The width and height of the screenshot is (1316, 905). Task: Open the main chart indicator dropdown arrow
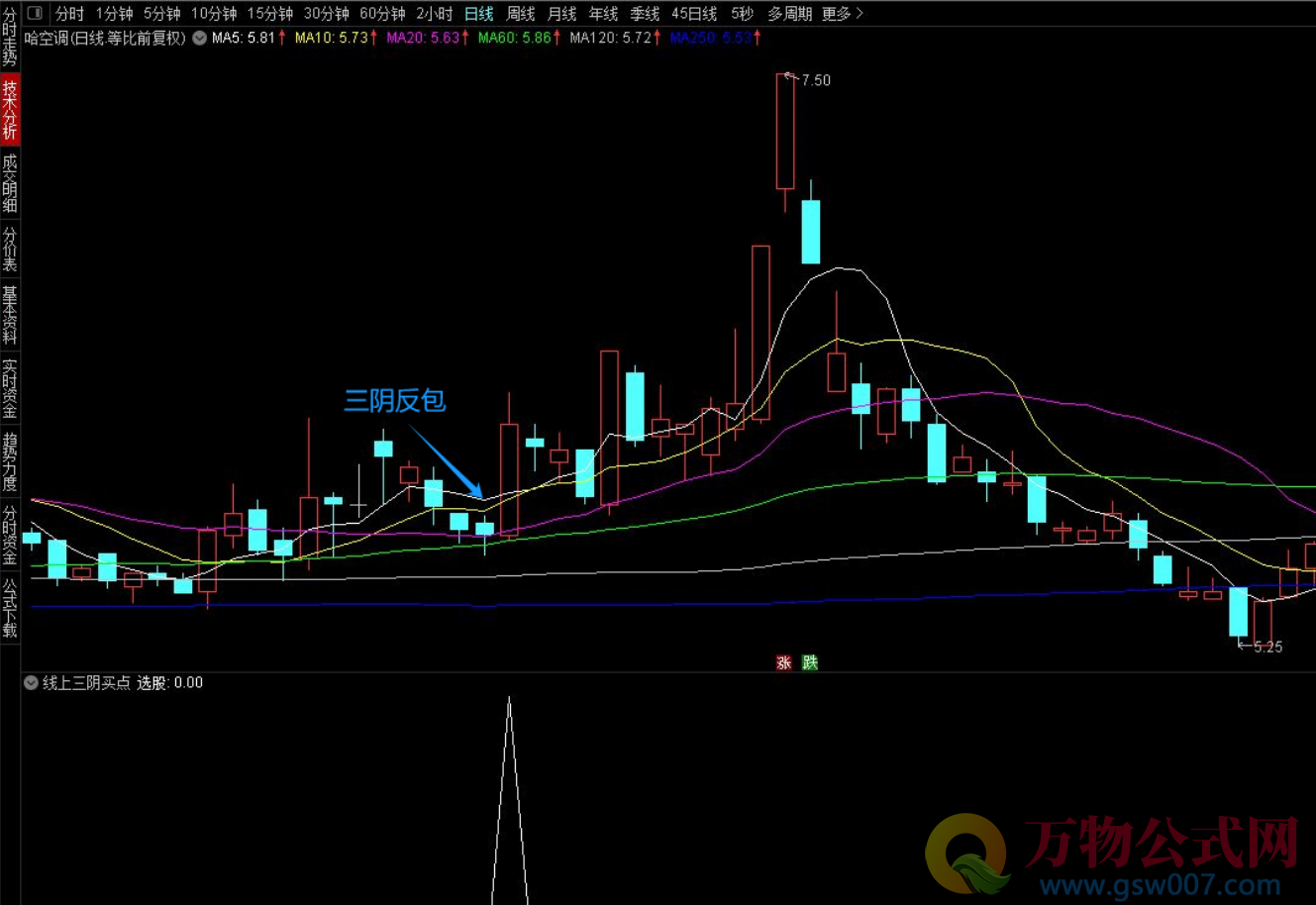[x=199, y=38]
